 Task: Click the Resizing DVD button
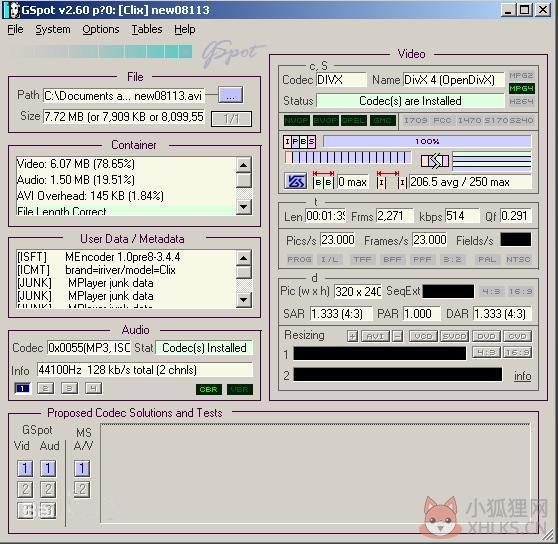(486, 336)
